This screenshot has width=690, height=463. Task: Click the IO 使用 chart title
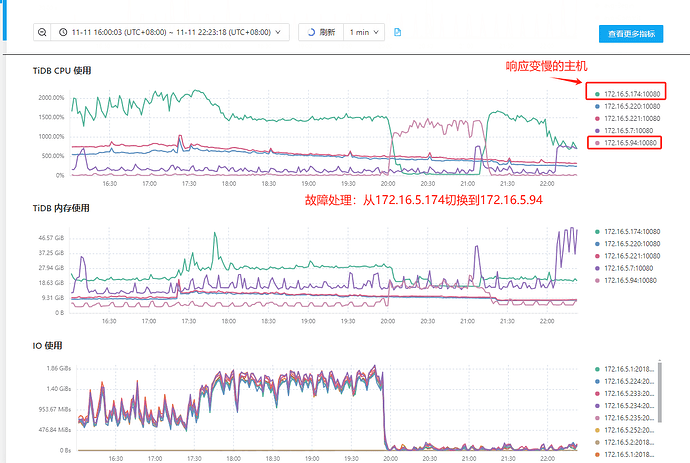point(47,345)
